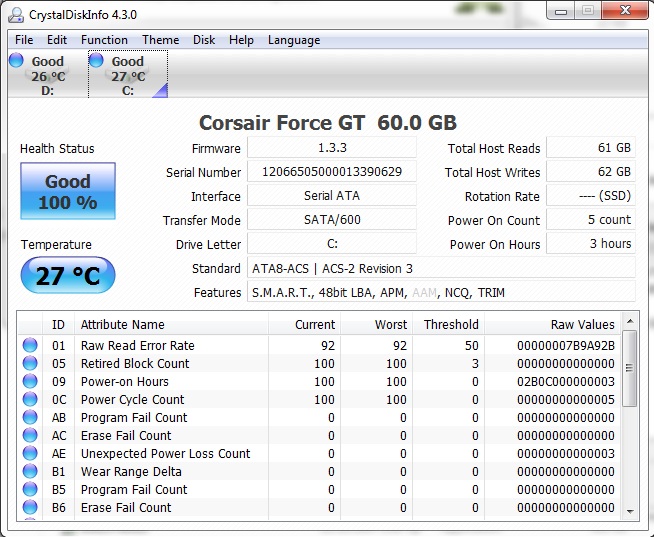Viewport: 654px width, 537px height.
Task: Click the Rotation Rate field showing SSD
Action: (x=591, y=196)
